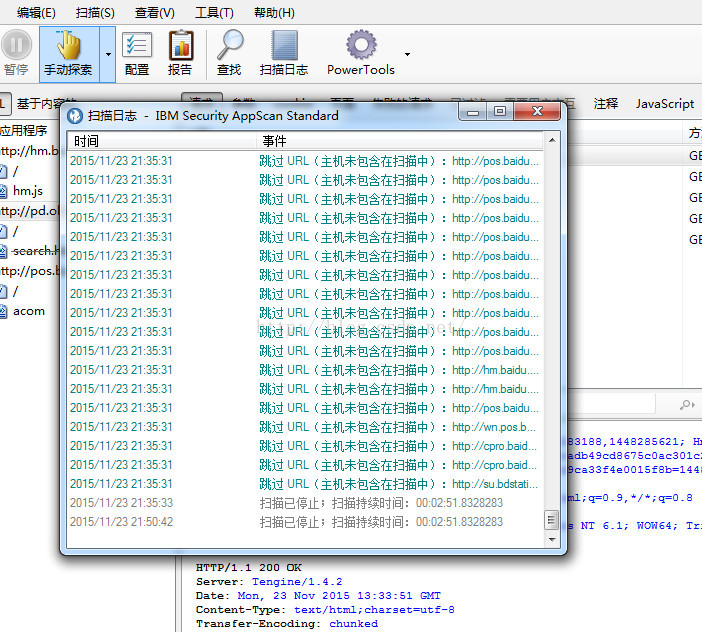
Task: Select the log row timestamped 2015/11/23 21:50:42
Action: pos(305,522)
